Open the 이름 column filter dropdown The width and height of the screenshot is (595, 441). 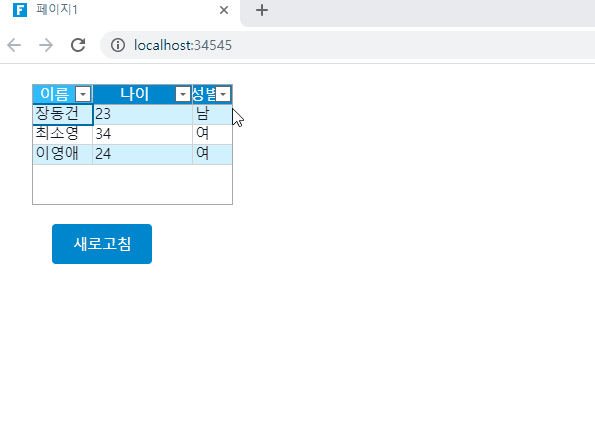[83, 94]
